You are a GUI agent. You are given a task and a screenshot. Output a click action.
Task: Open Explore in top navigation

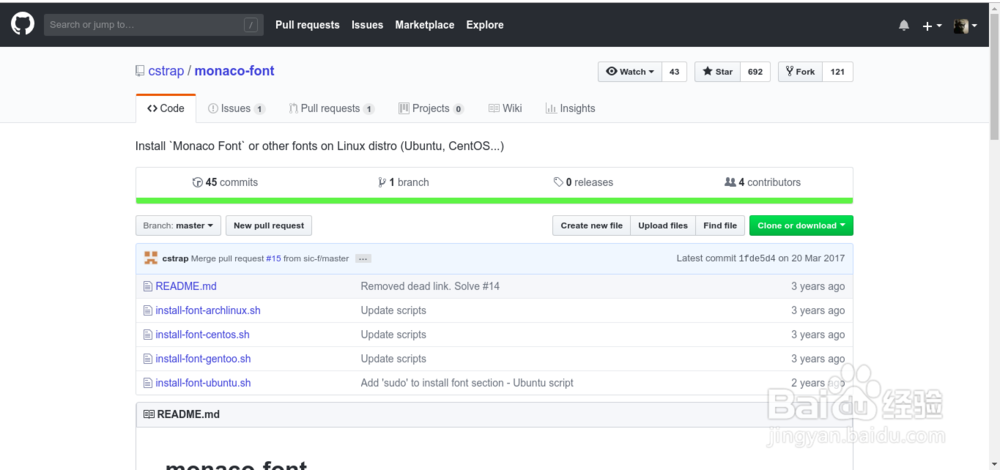[x=485, y=25]
